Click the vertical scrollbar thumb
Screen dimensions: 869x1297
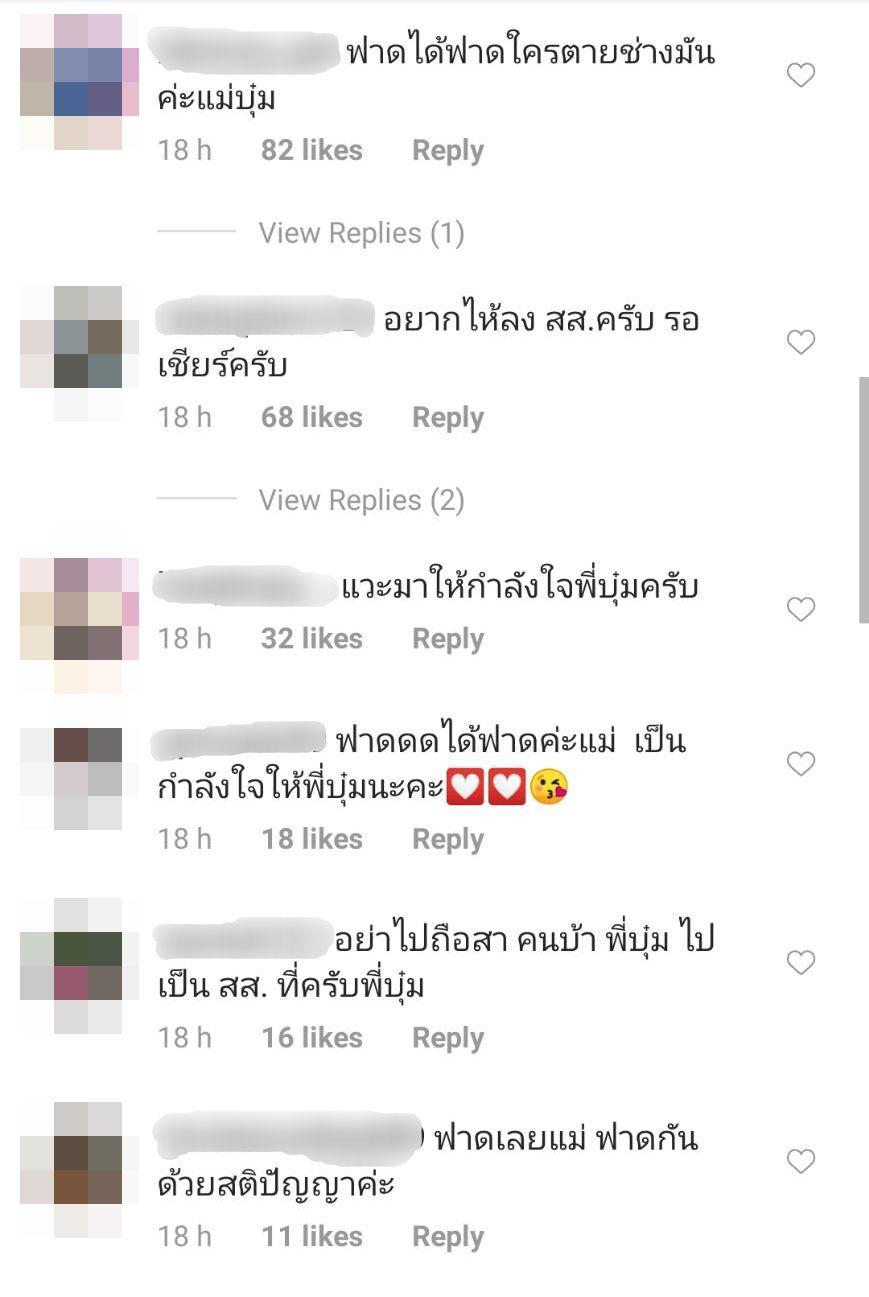coord(864,500)
